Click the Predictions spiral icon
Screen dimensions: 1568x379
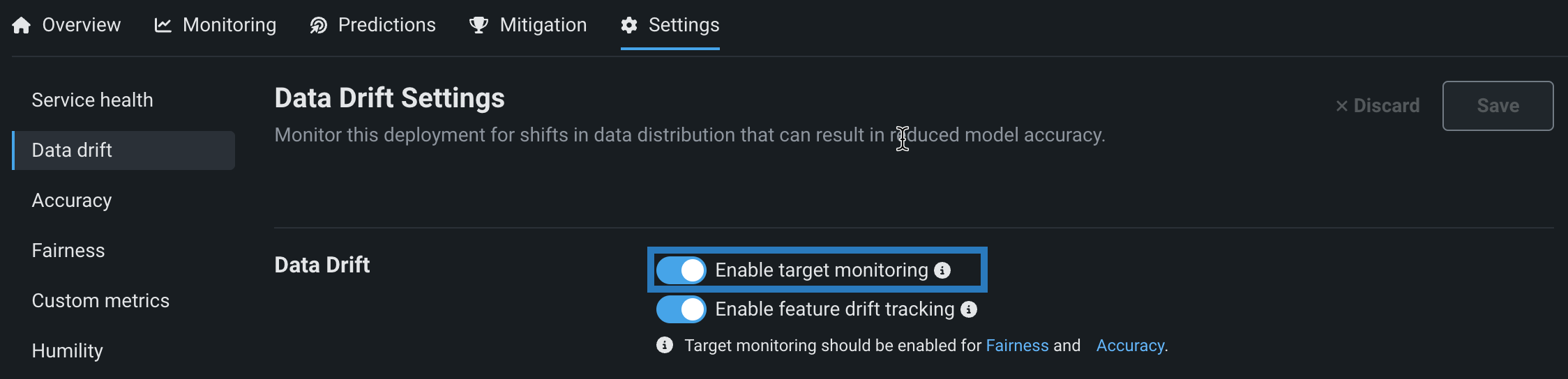(319, 26)
